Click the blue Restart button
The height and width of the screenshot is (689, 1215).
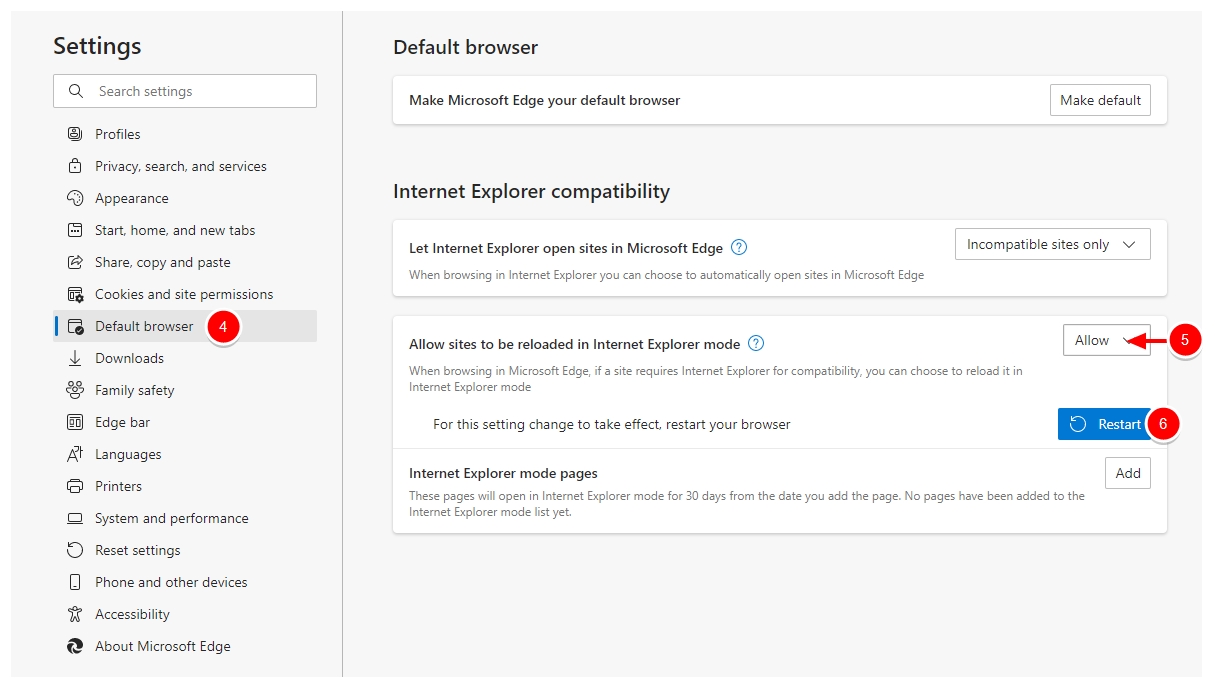click(1104, 424)
